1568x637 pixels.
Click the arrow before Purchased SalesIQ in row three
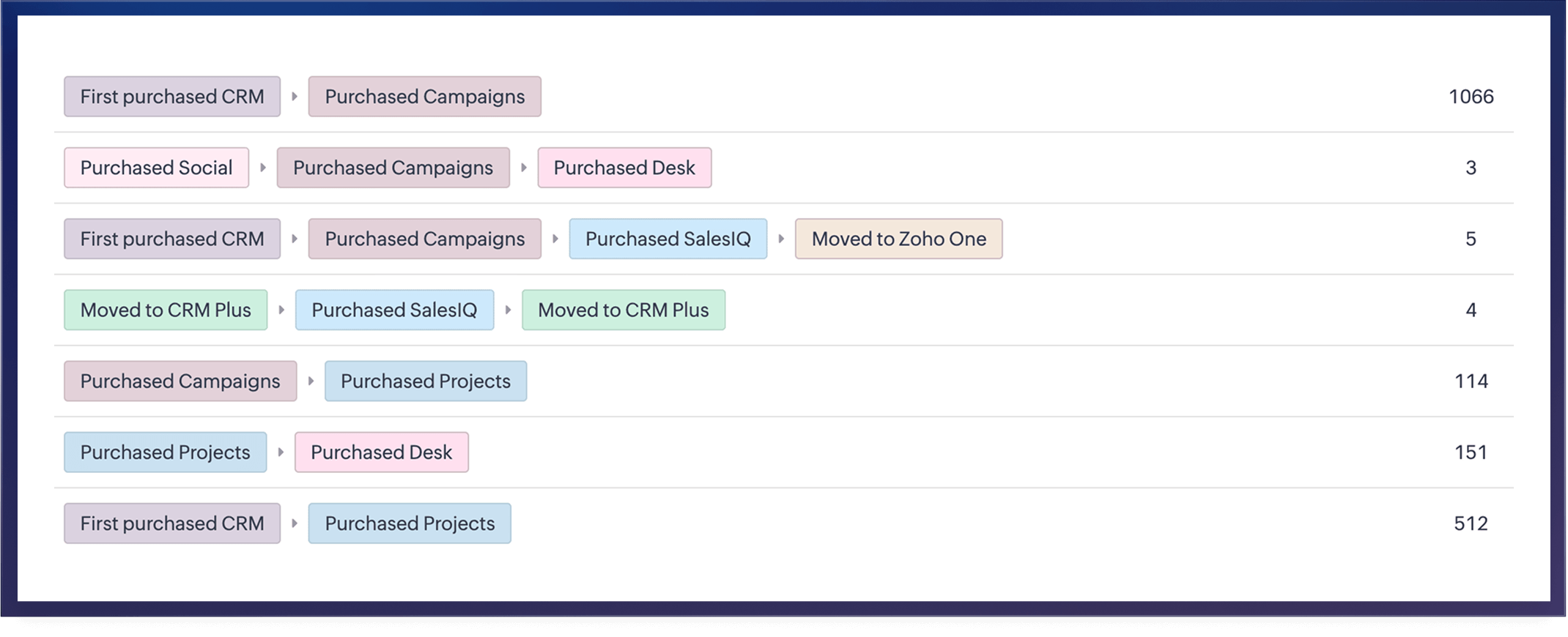pyautogui.click(x=555, y=239)
